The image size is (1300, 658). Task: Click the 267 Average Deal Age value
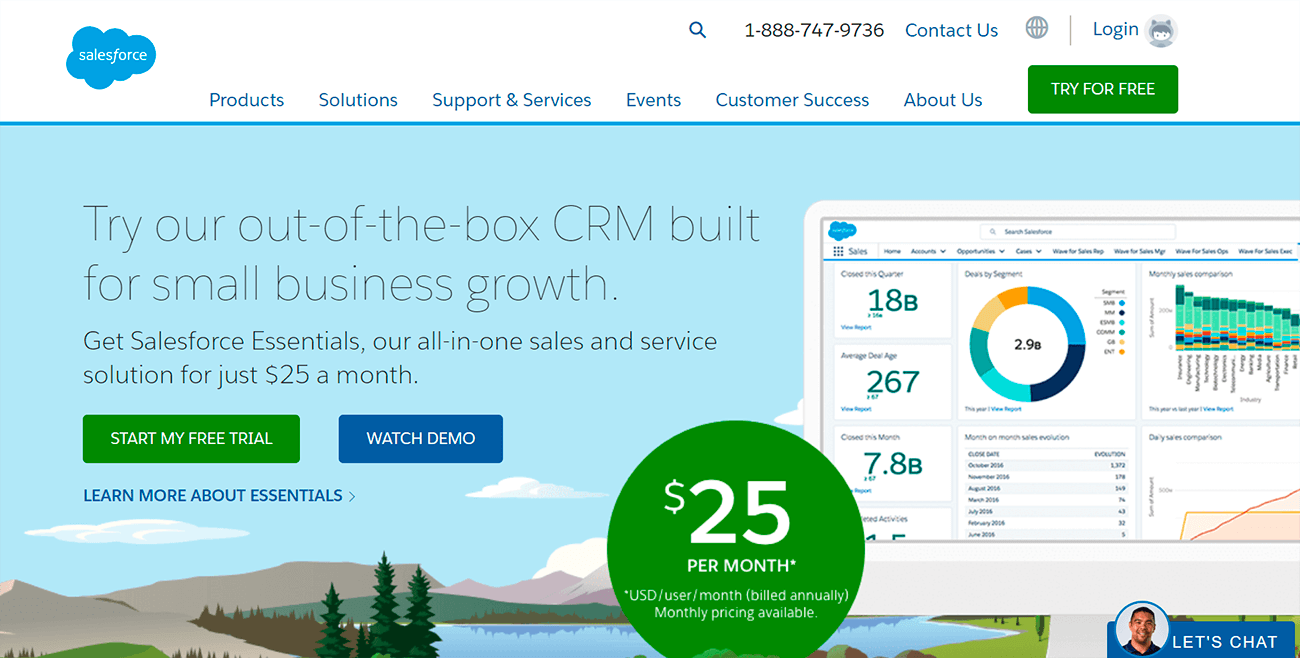pos(893,382)
